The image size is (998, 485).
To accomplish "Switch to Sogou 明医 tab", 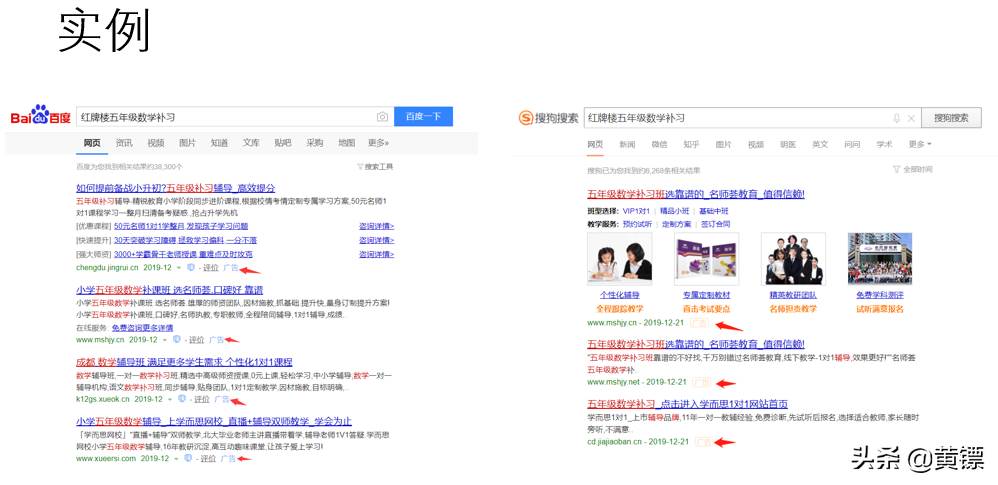I will click(x=788, y=144).
